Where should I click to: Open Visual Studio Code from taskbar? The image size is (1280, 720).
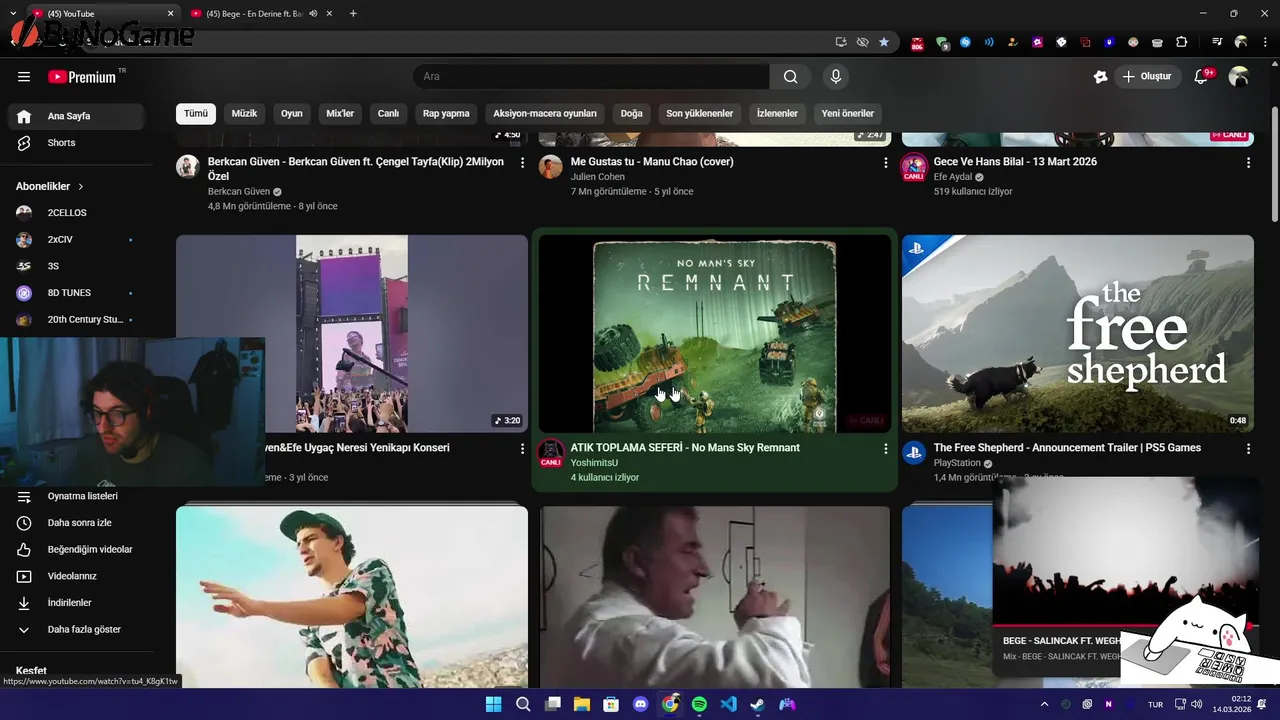(x=729, y=704)
